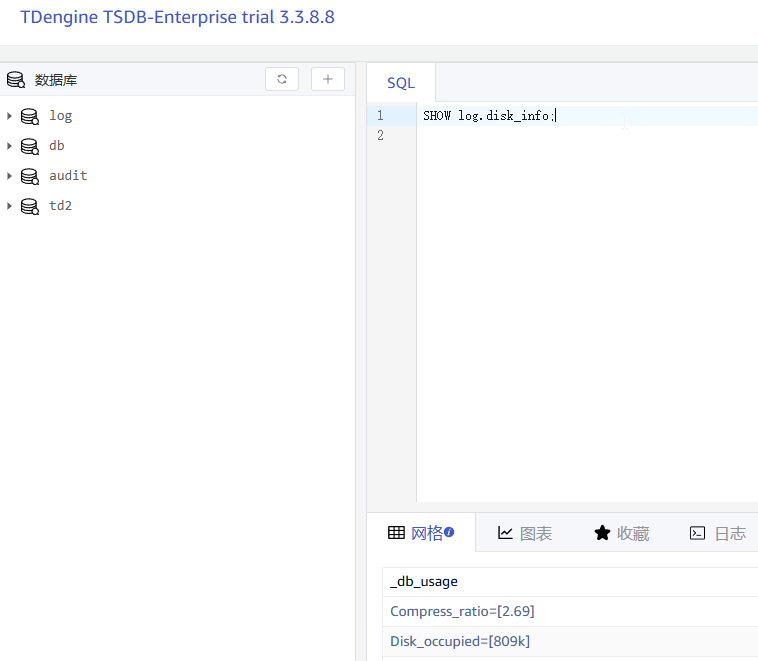
Task: Expand the db database tree node
Action: pos(9,146)
